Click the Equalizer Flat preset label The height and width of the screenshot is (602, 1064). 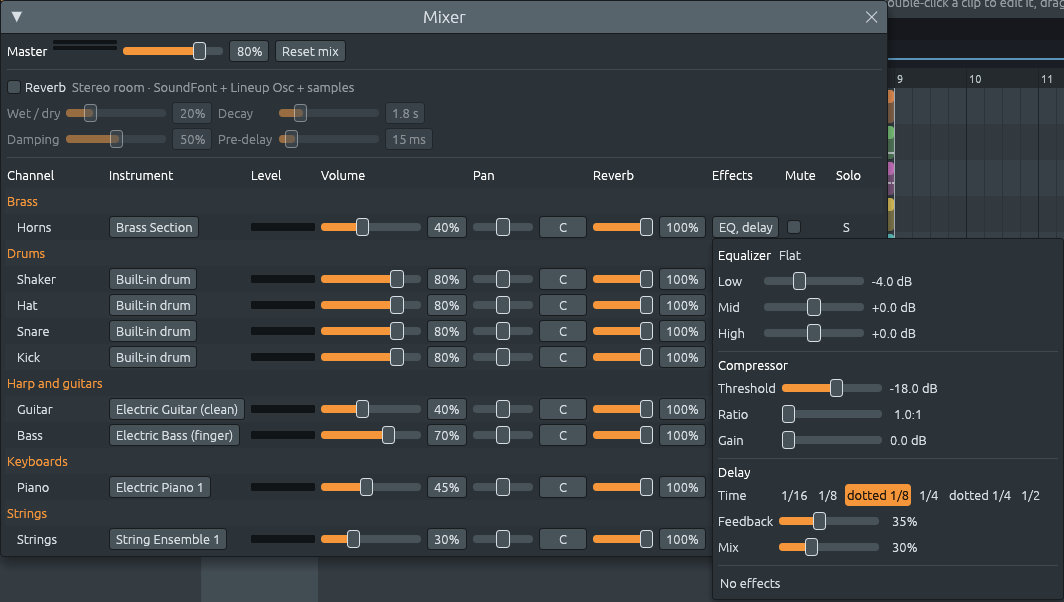(x=789, y=255)
